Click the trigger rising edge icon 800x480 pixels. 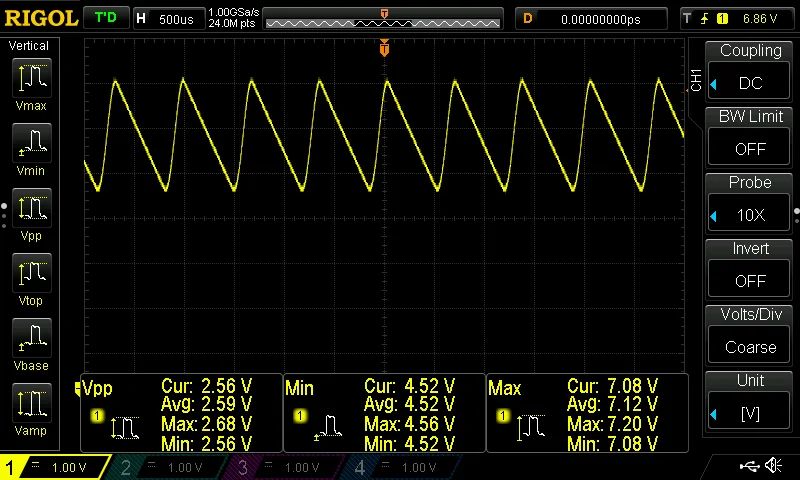coord(705,19)
